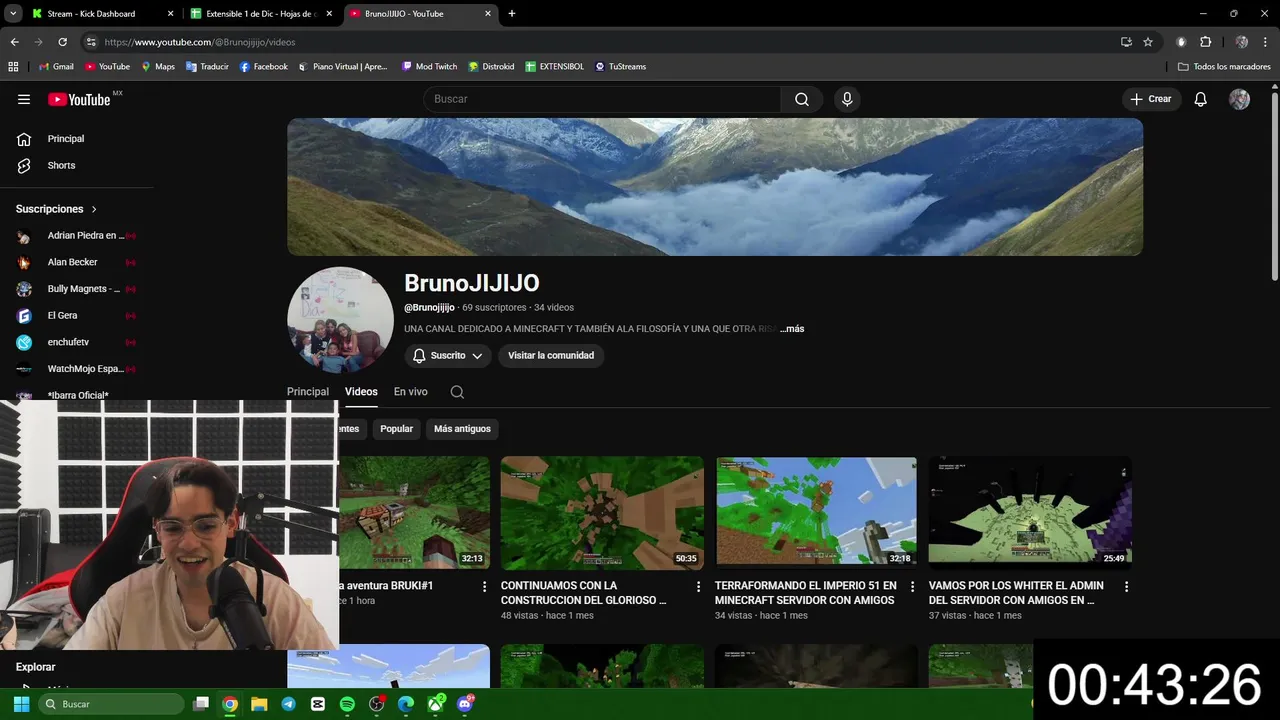Image resolution: width=1280 pixels, height=720 pixels.
Task: Click install app icon in address bar
Action: pyautogui.click(x=1126, y=42)
